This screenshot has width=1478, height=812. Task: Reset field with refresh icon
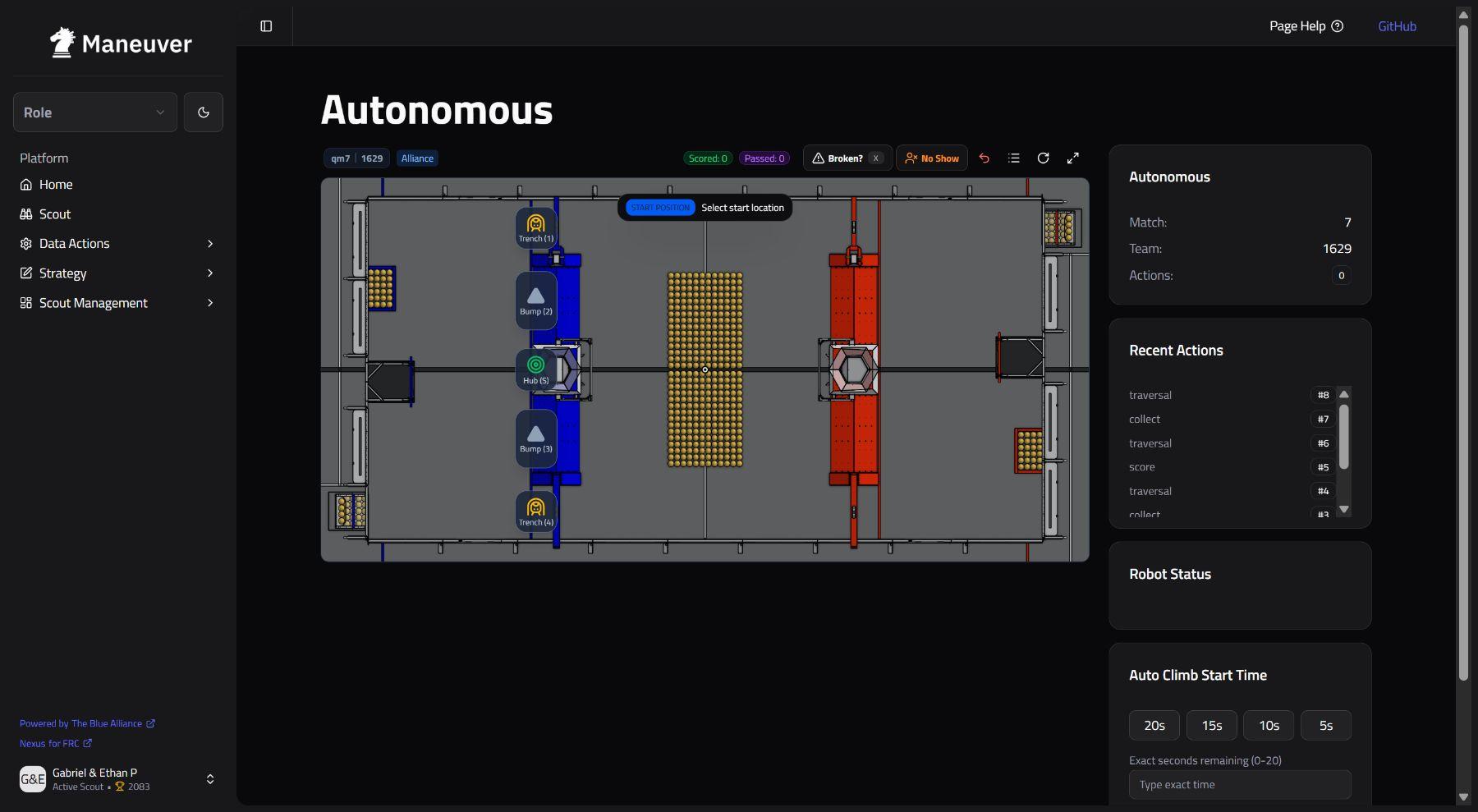[x=1044, y=158]
